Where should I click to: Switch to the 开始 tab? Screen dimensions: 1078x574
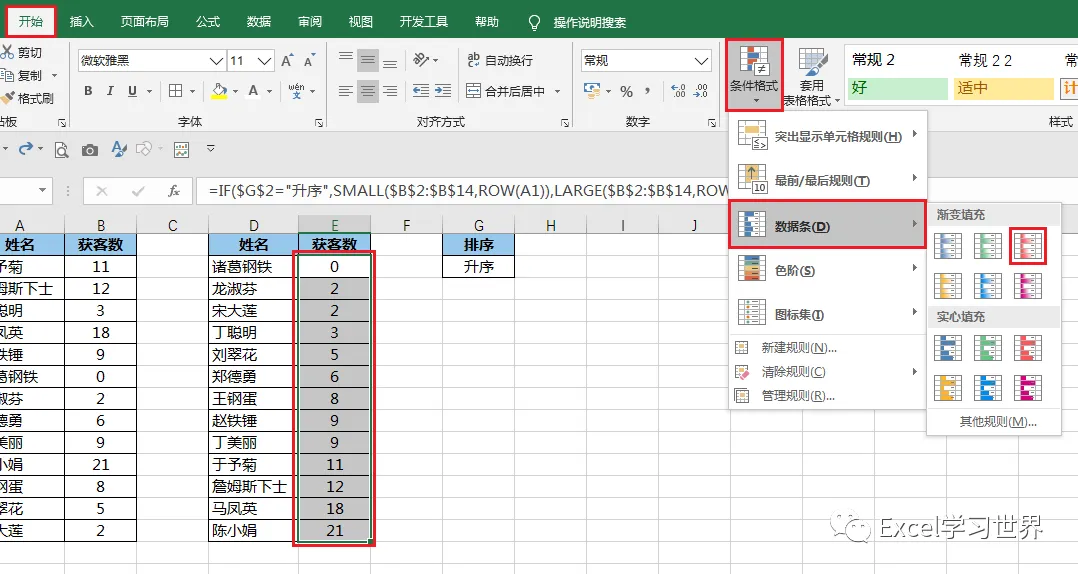(31, 21)
